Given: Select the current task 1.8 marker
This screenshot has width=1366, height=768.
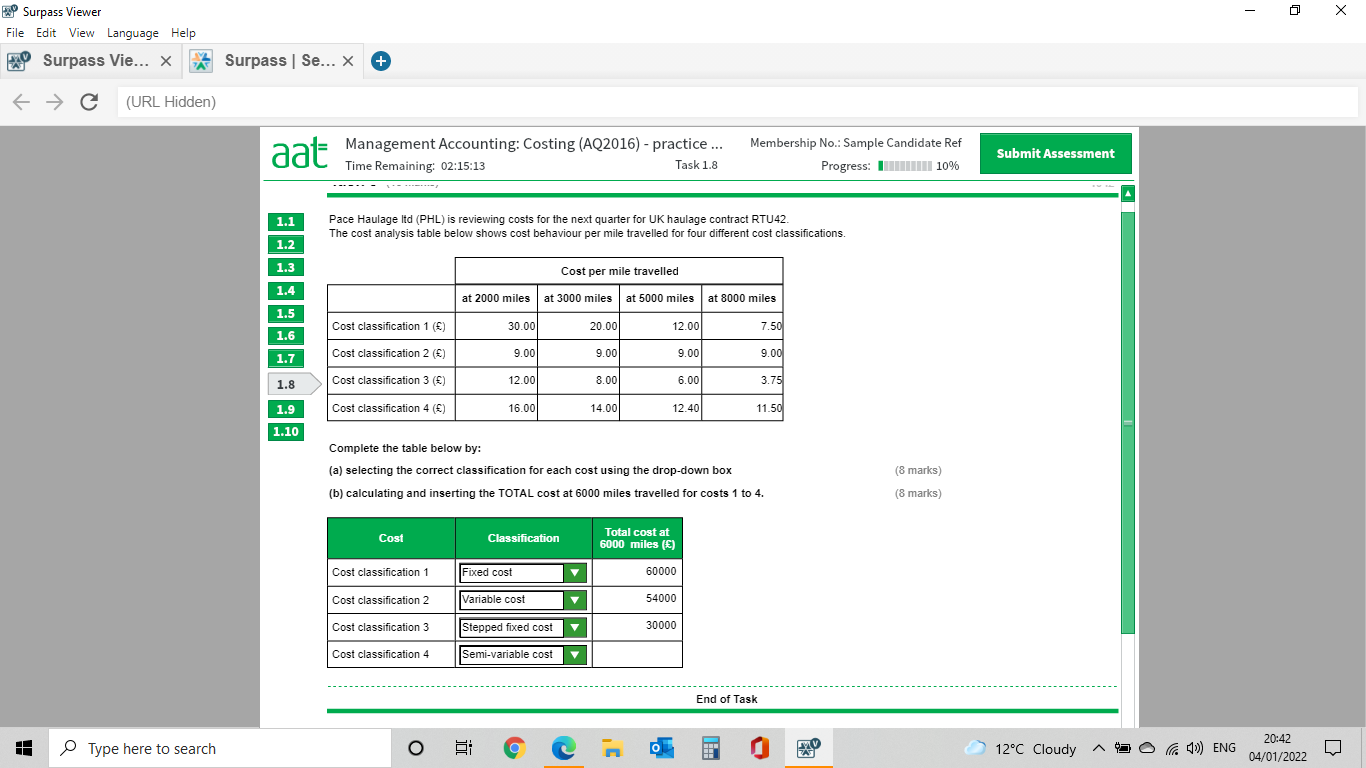Looking at the screenshot, I should 292,384.
